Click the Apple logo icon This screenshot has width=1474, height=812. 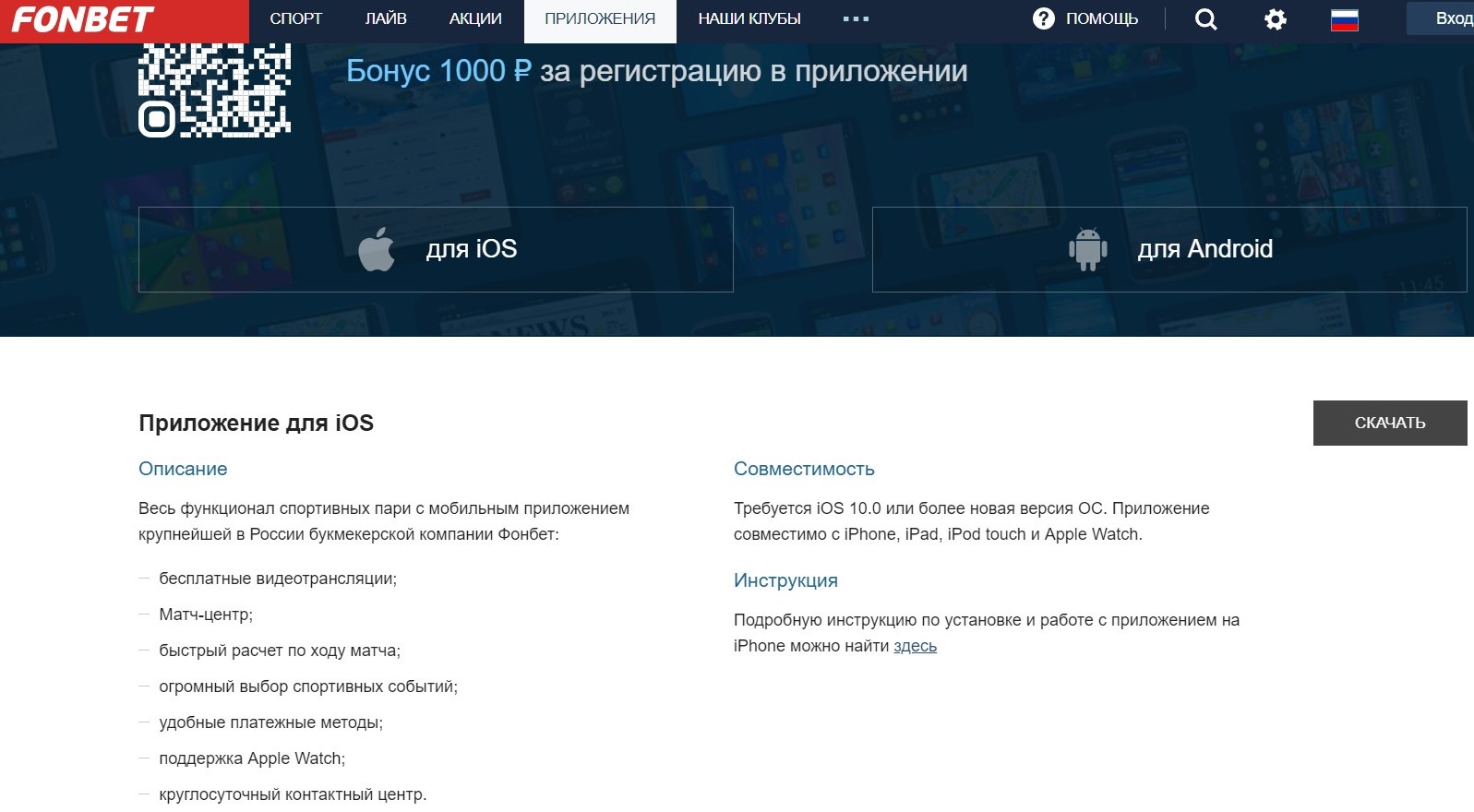coord(377,249)
